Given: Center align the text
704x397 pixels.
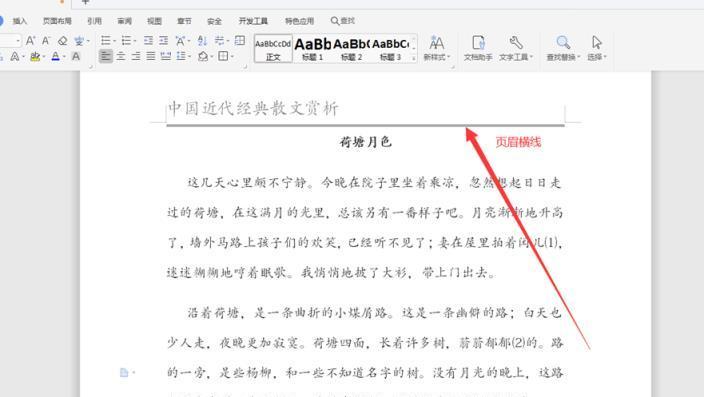Looking at the screenshot, I should pyautogui.click(x=121, y=56).
